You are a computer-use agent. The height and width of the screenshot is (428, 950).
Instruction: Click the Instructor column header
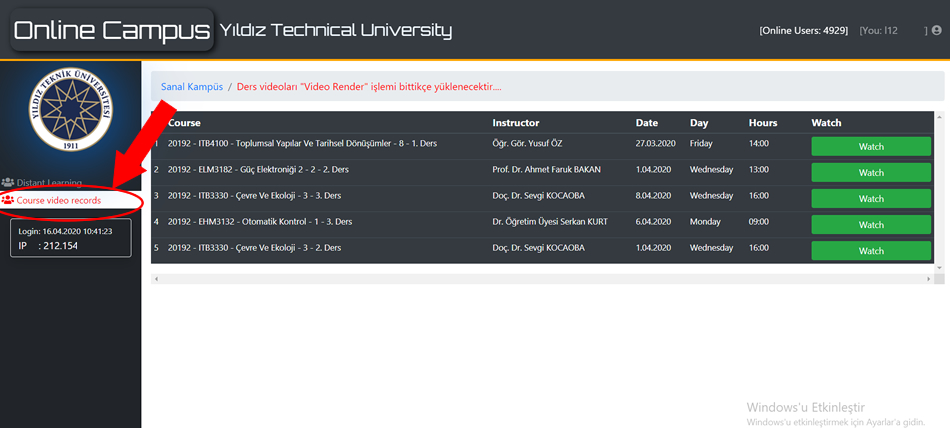515,123
